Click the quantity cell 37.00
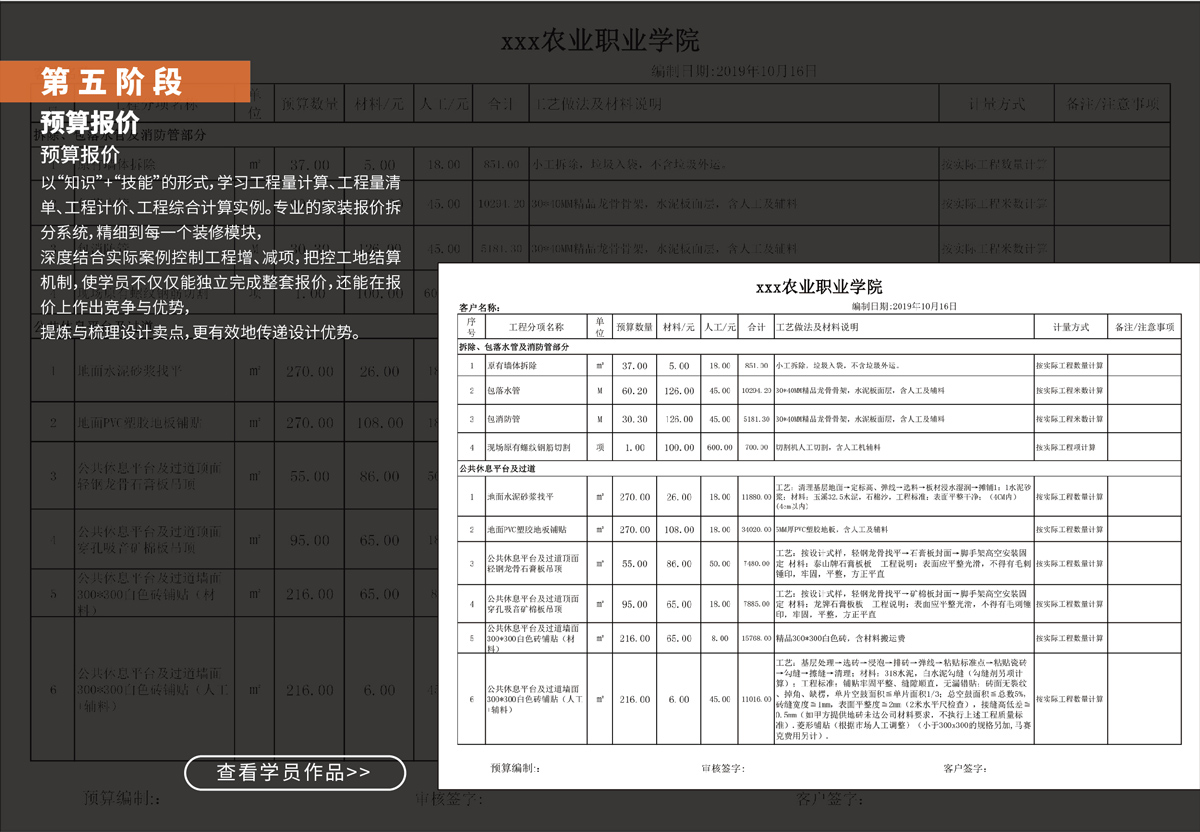Screen dimensions: 1200x832 click(634, 366)
